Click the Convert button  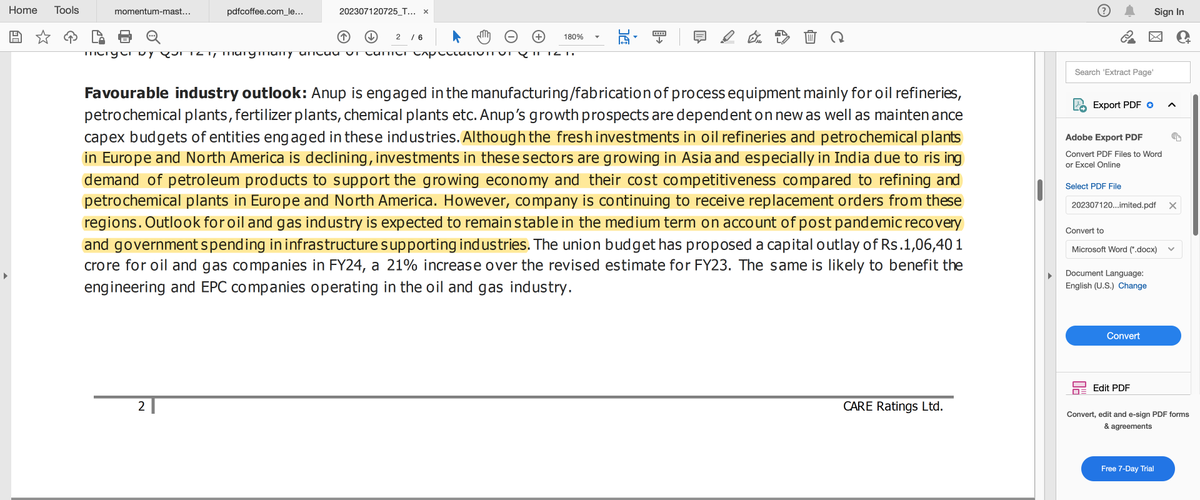1123,336
